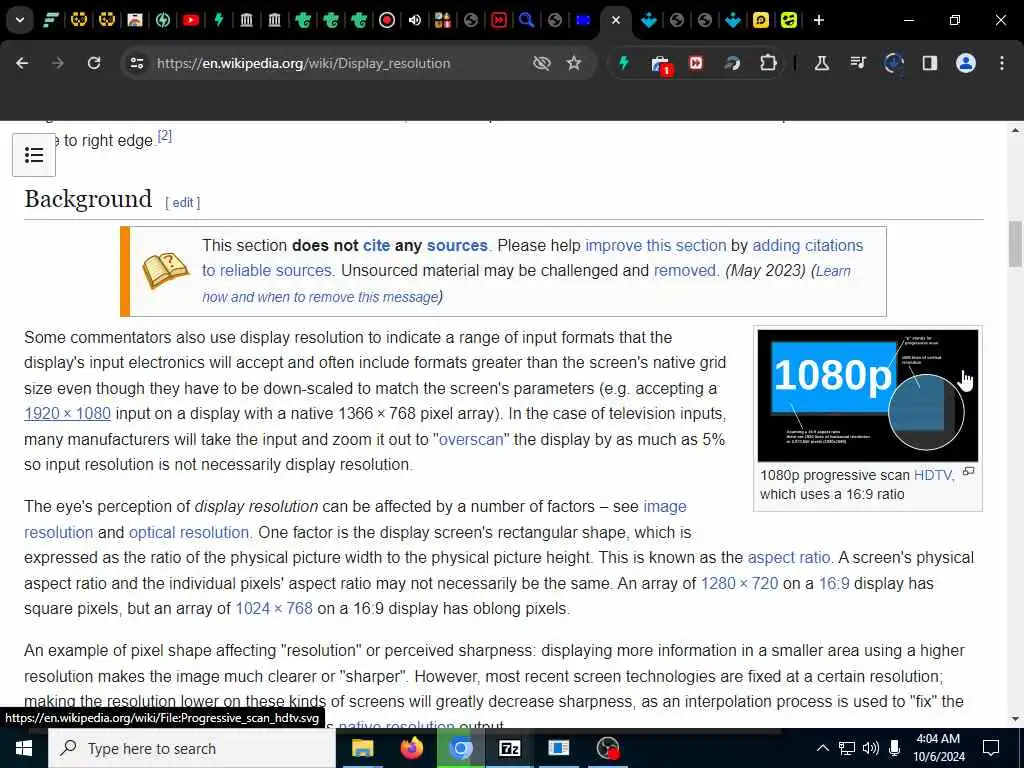
Task: Click the red fast-forward extension icon
Action: click(x=696, y=63)
